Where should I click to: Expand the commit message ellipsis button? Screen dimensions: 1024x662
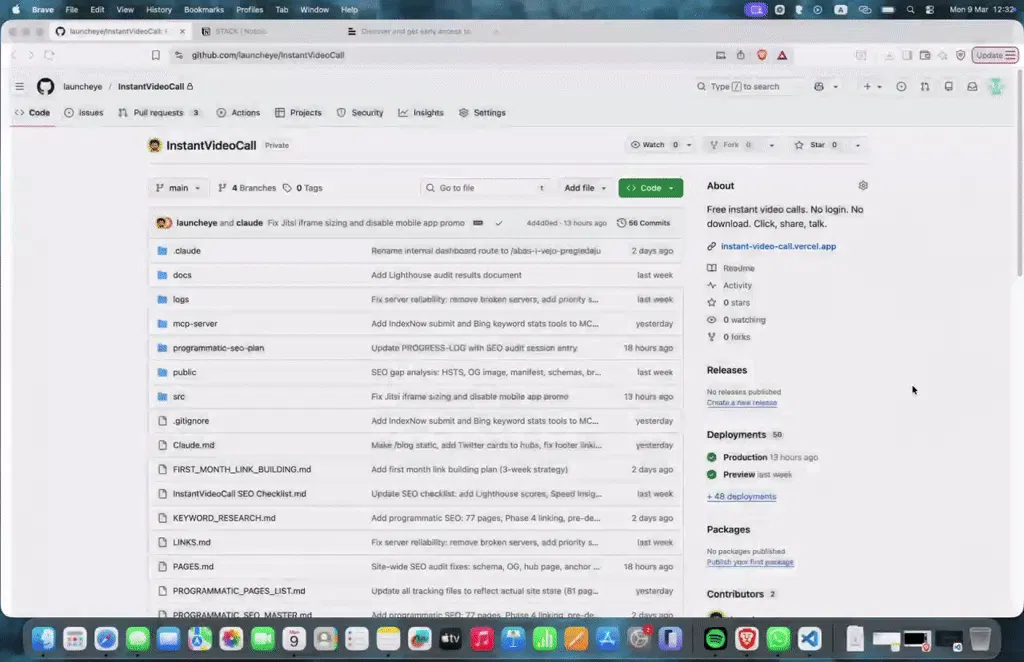478,223
